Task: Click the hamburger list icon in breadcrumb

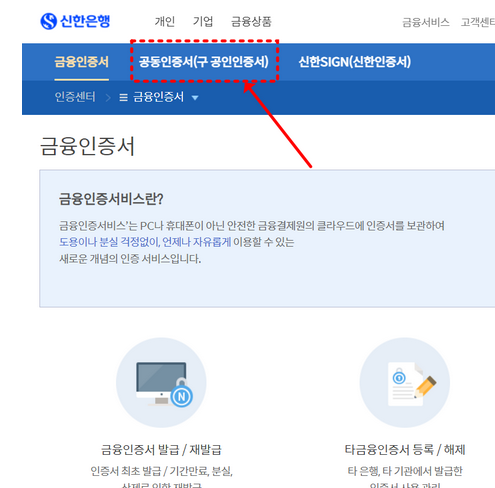Action: coord(123,97)
